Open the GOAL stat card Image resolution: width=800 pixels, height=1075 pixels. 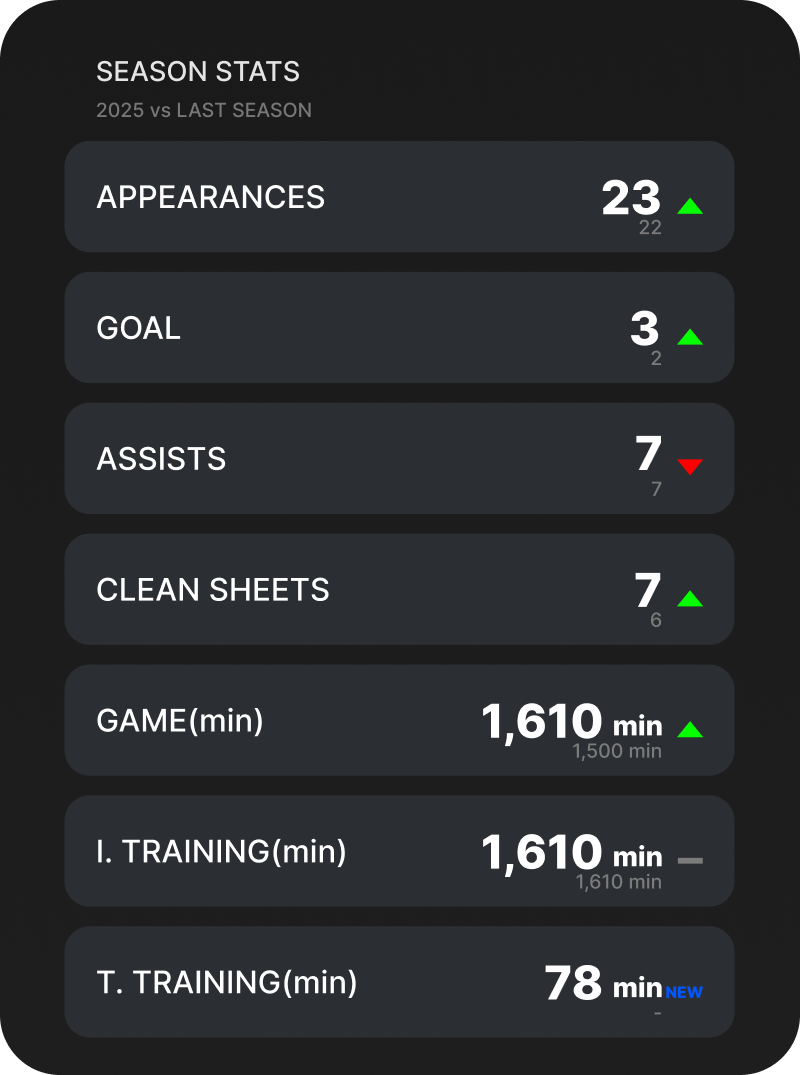400,328
